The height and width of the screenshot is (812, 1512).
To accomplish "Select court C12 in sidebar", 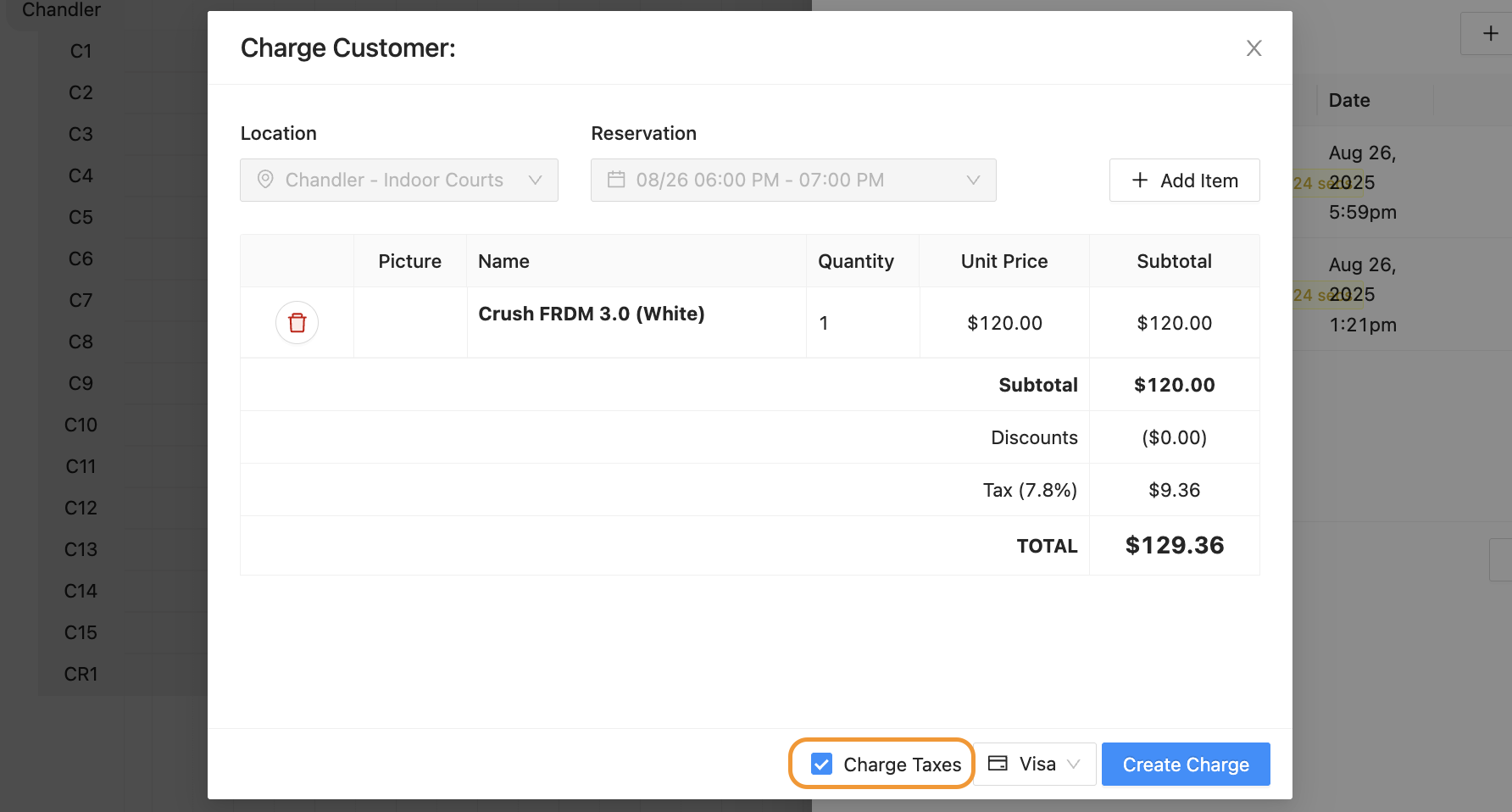I will (x=81, y=509).
